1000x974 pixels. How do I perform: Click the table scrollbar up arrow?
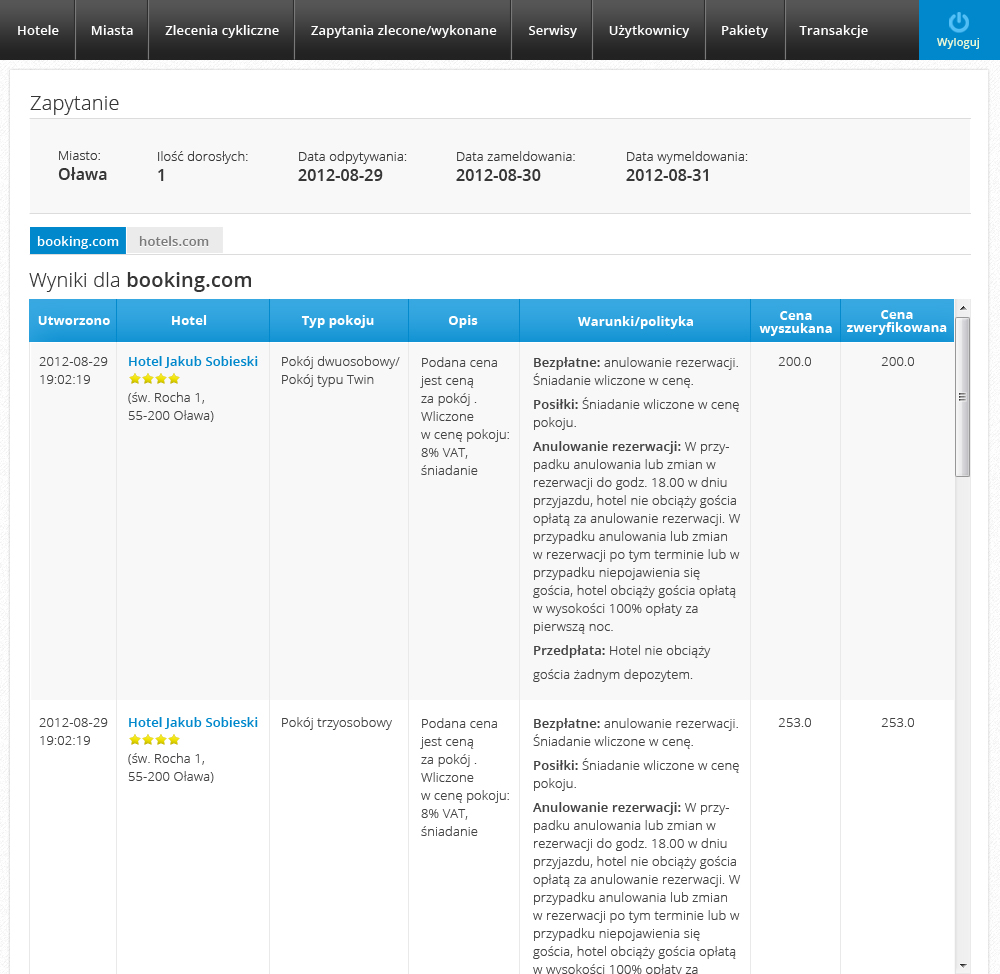[x=963, y=307]
